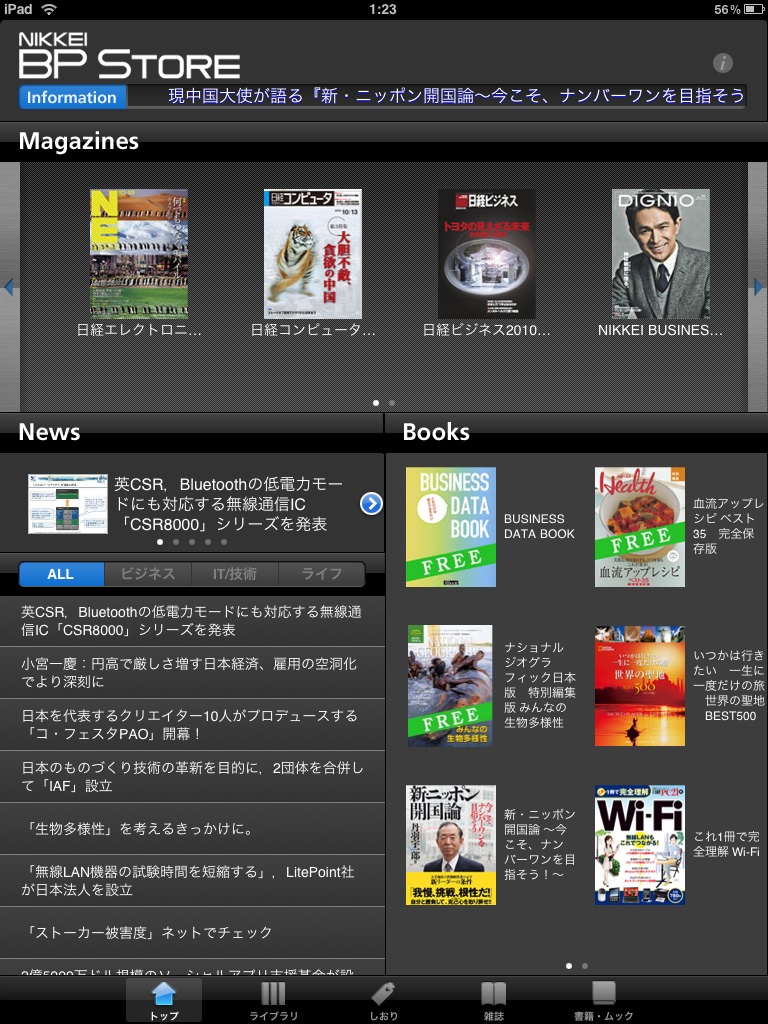Tap the 日経コンピュータ caption text
Viewport: 768px width, 1024px height.
pyautogui.click(x=313, y=330)
